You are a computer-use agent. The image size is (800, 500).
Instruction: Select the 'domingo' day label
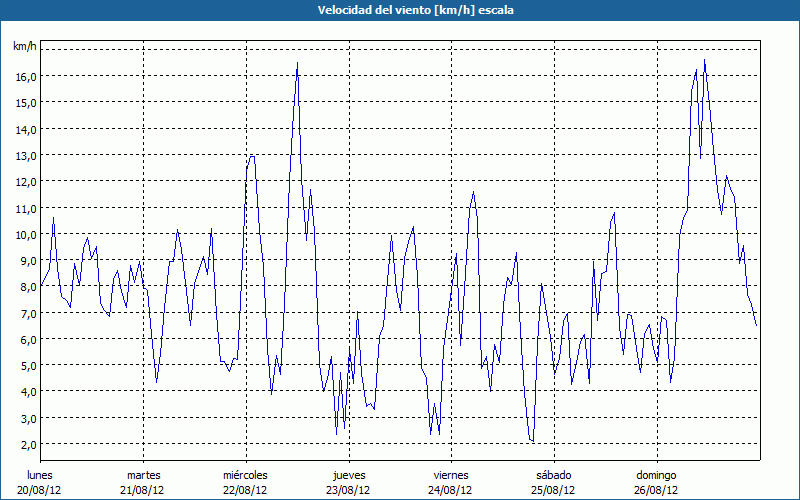656,474
